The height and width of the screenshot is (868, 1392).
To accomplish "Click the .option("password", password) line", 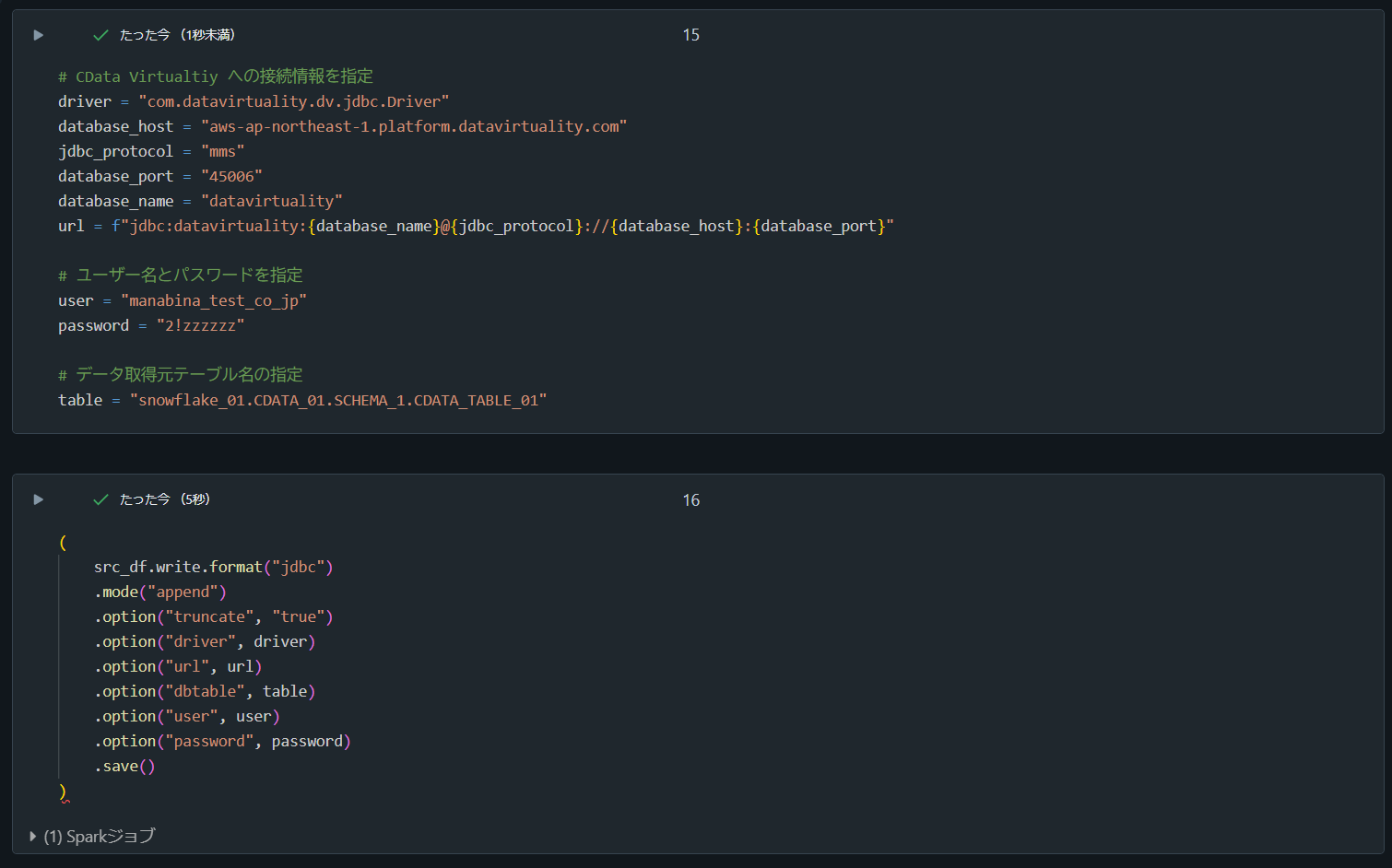I will (x=222, y=741).
